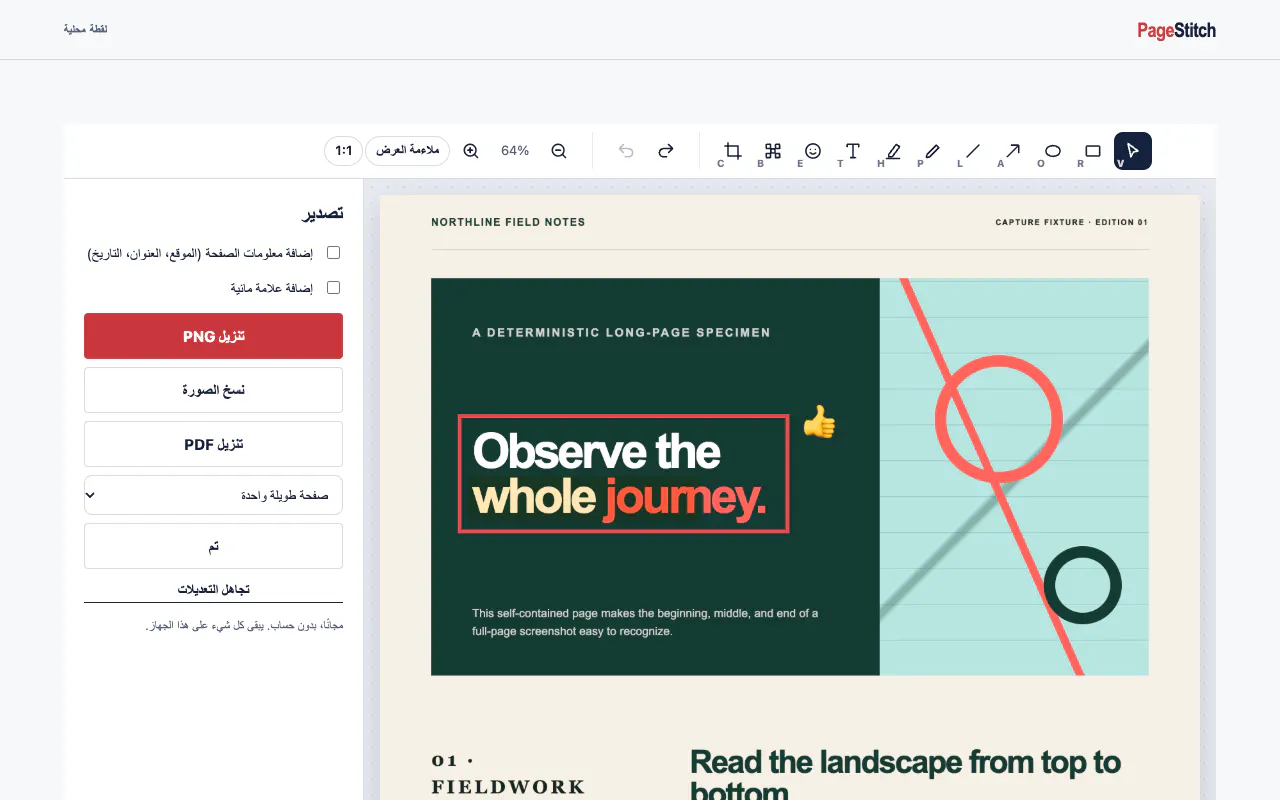Click the 64% zoom level text
Screen dimensions: 1280x800
515,151
